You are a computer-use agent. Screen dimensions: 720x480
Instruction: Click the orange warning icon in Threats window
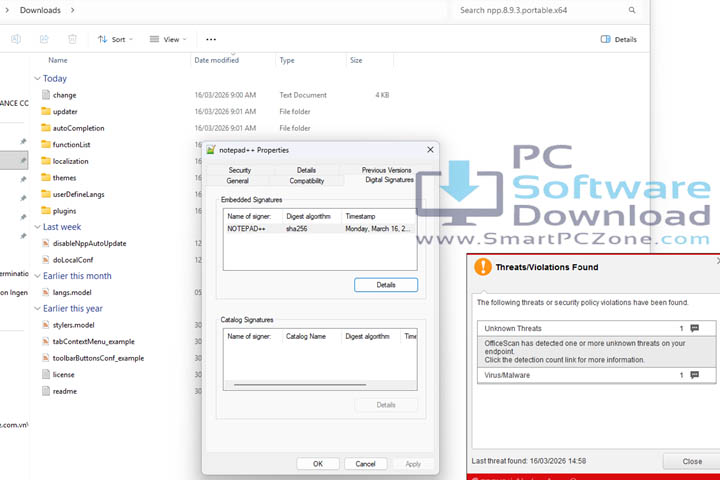483,267
